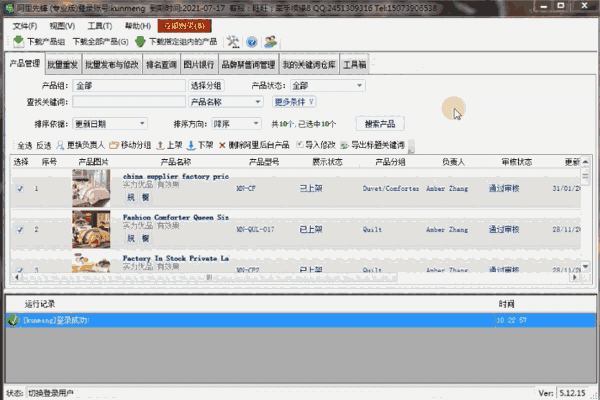This screenshot has width=600, height=400.
Task: Expand 更多条件 more conditions
Action: pyautogui.click(x=294, y=102)
